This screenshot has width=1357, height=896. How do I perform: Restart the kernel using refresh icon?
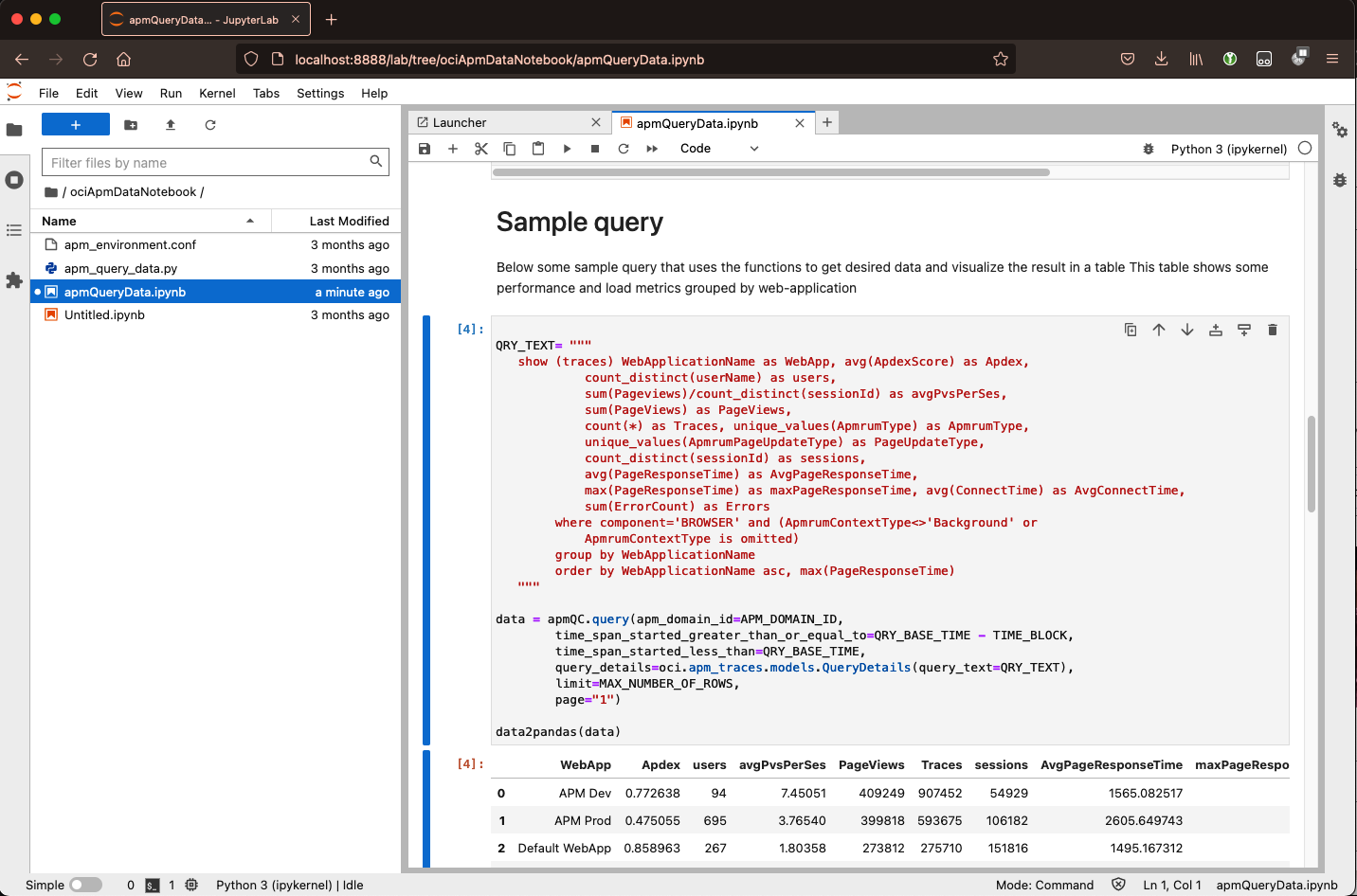[x=624, y=149]
